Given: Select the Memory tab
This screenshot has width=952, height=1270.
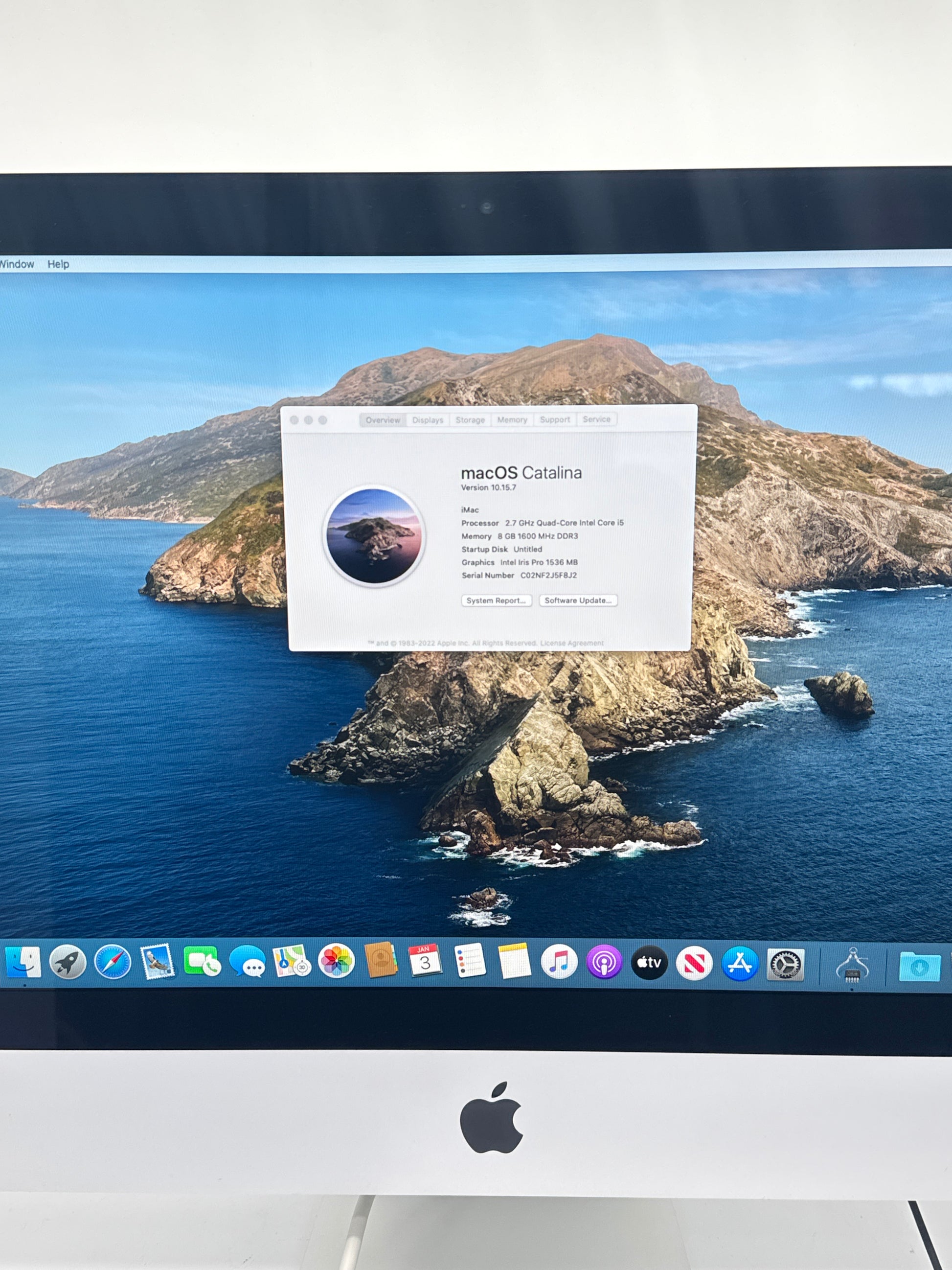Looking at the screenshot, I should click(x=512, y=420).
